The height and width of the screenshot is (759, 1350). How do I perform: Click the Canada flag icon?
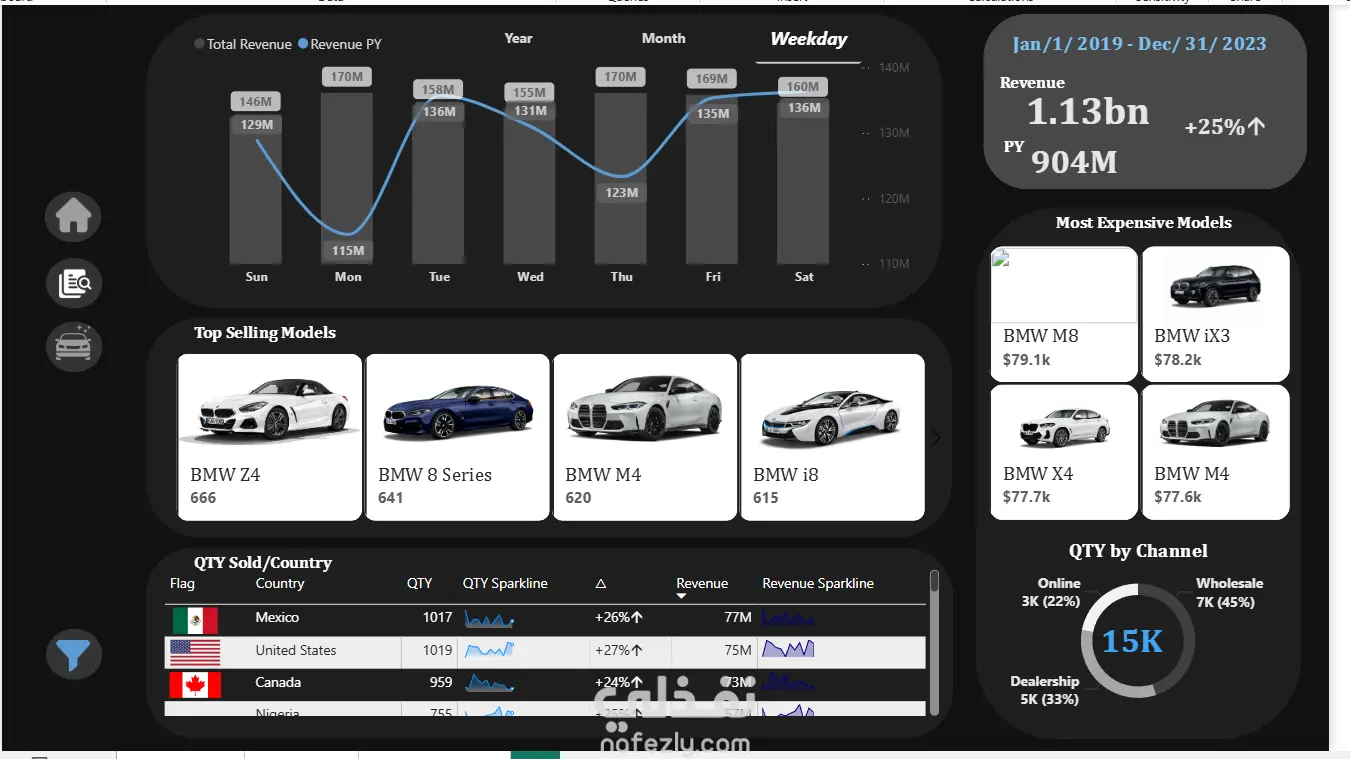coord(195,685)
